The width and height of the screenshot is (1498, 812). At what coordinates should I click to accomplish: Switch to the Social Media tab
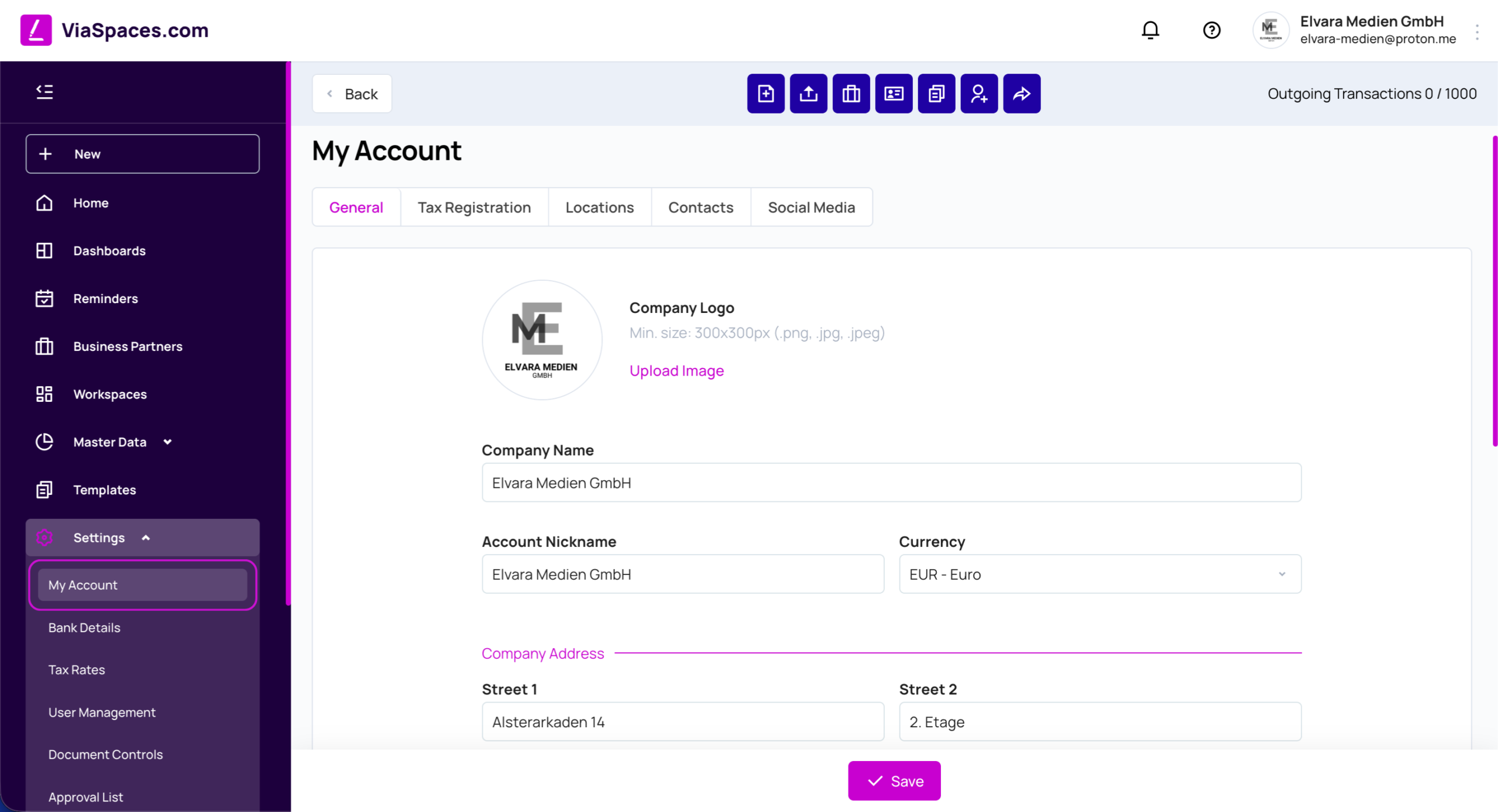click(x=812, y=207)
